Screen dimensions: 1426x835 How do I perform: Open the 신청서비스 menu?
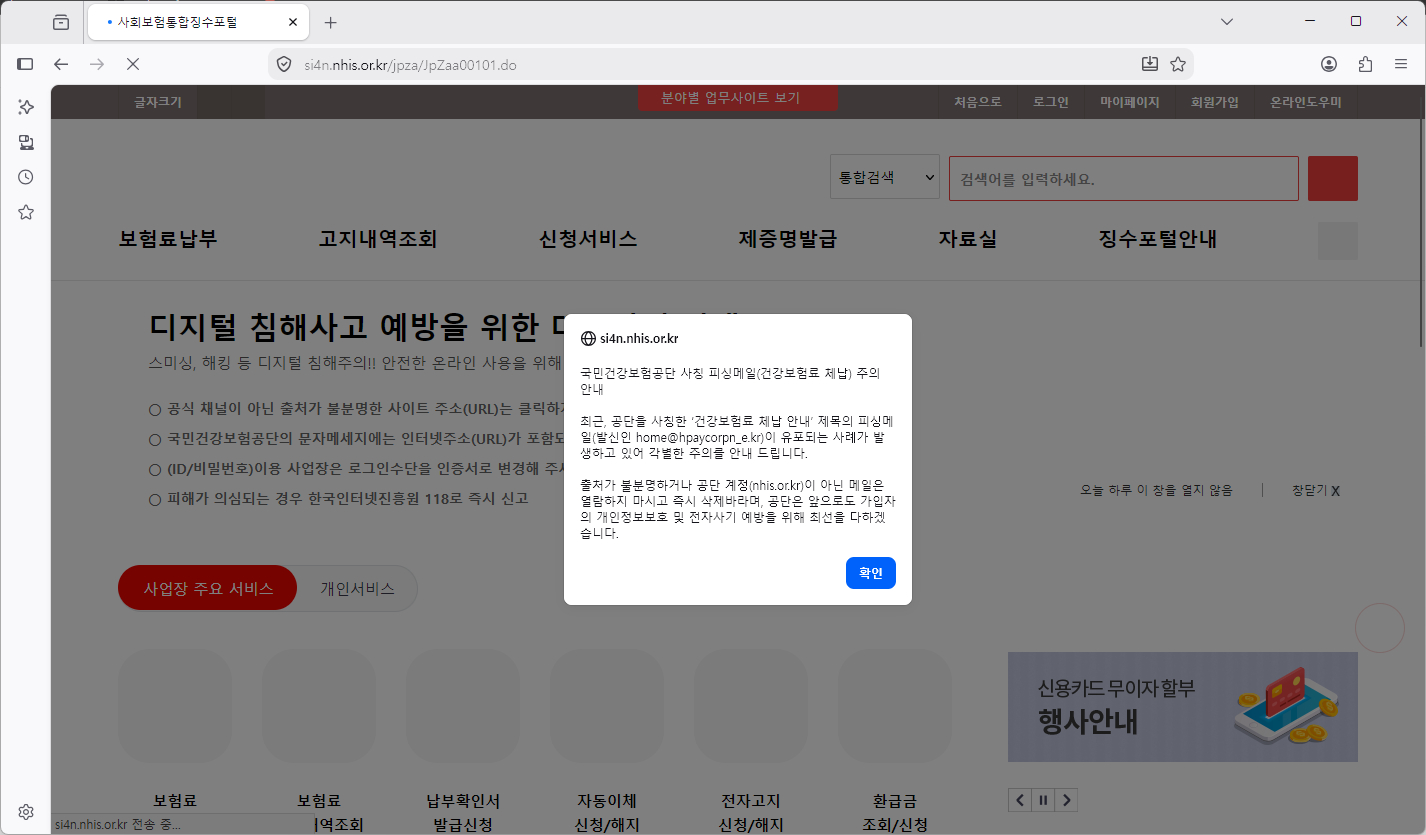(x=588, y=239)
